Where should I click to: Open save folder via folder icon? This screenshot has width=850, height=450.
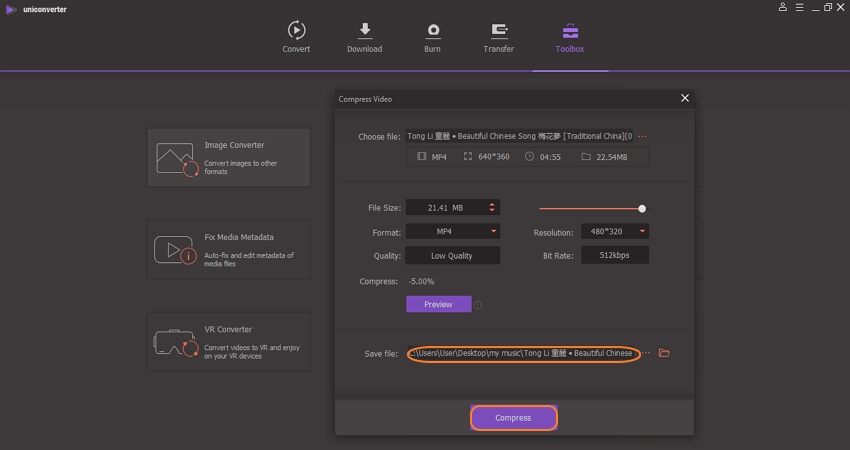[664, 353]
